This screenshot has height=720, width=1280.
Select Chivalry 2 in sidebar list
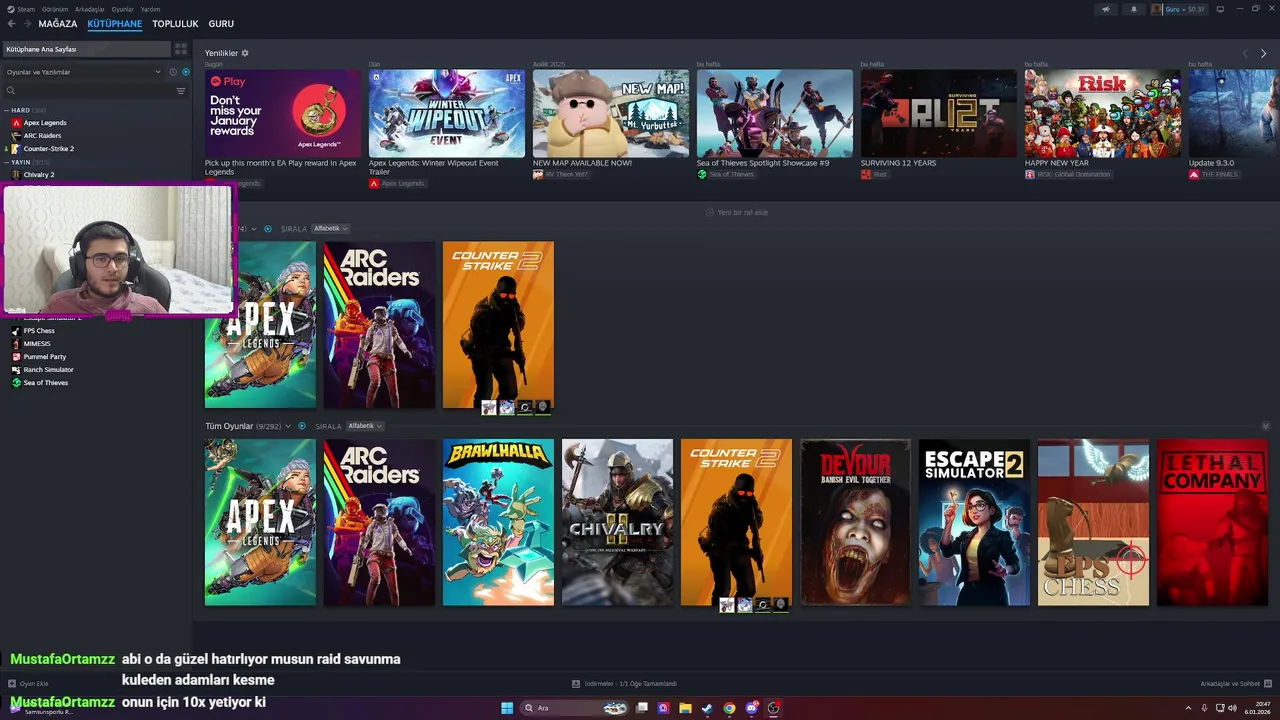pyautogui.click(x=39, y=175)
